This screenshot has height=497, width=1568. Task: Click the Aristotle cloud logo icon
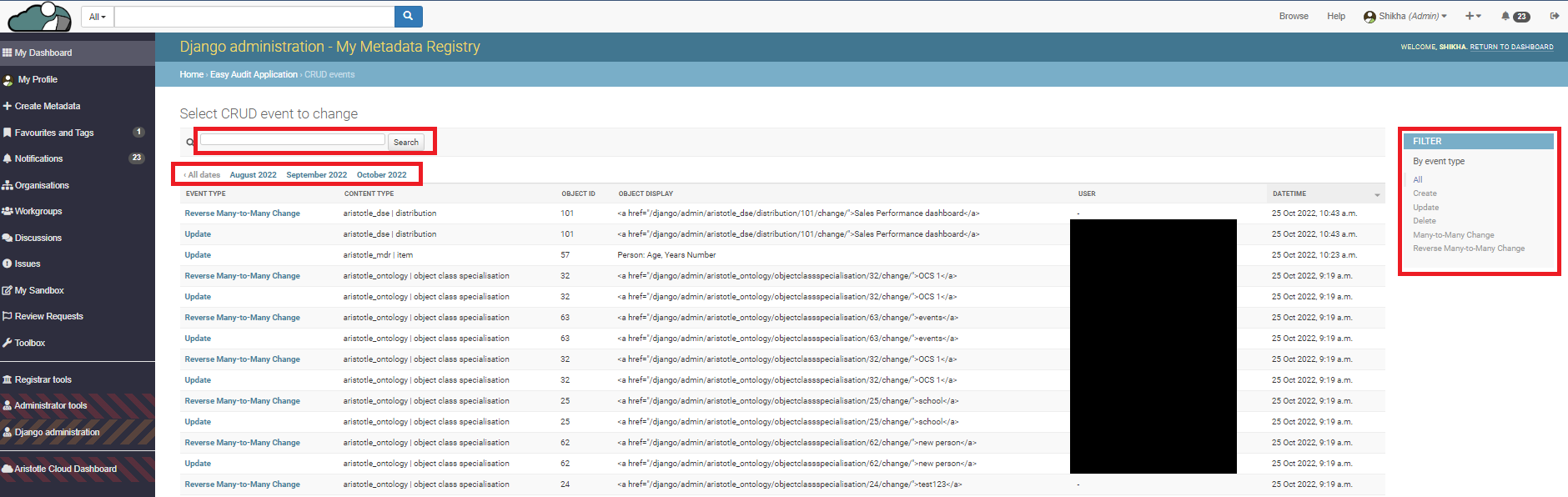tap(40, 17)
